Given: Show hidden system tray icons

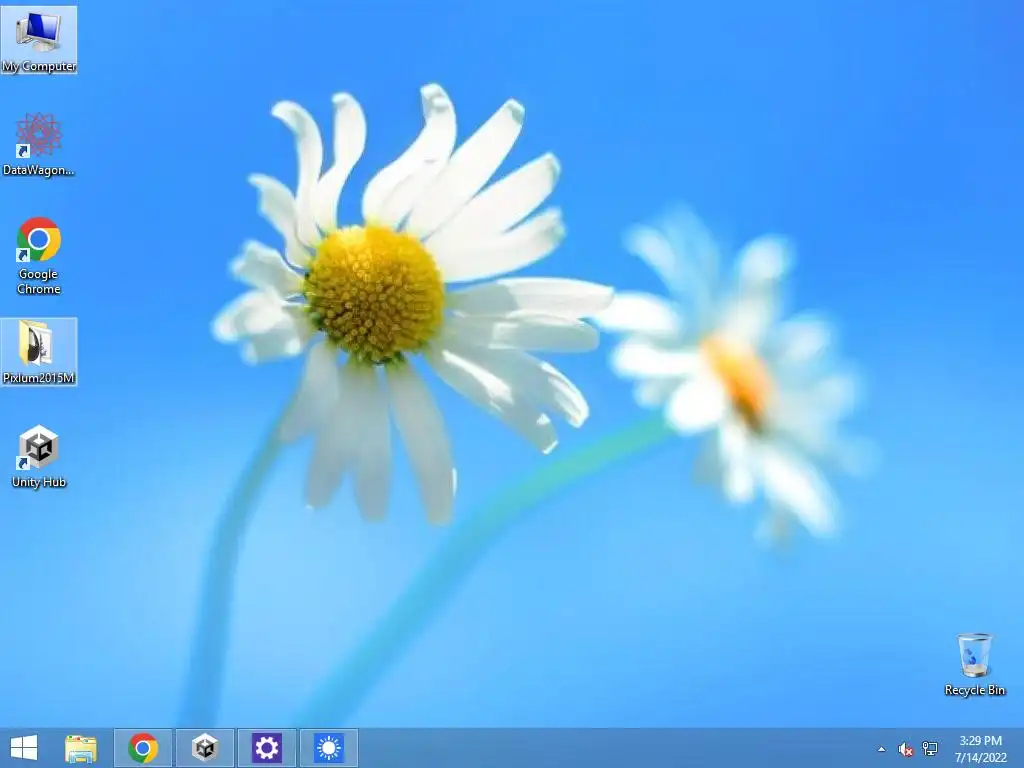Looking at the screenshot, I should [882, 749].
